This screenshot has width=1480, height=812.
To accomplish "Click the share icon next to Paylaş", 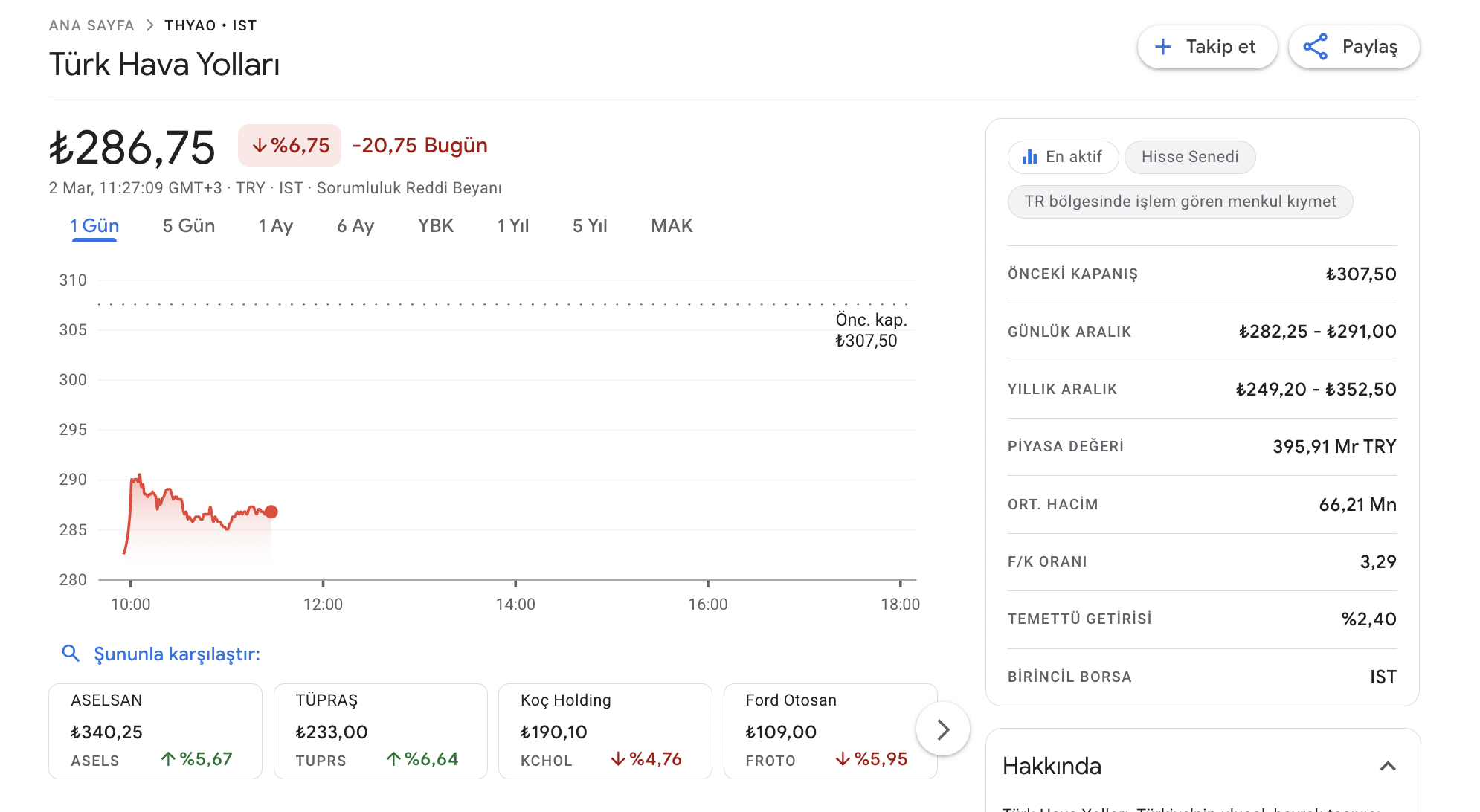I will click(1315, 47).
